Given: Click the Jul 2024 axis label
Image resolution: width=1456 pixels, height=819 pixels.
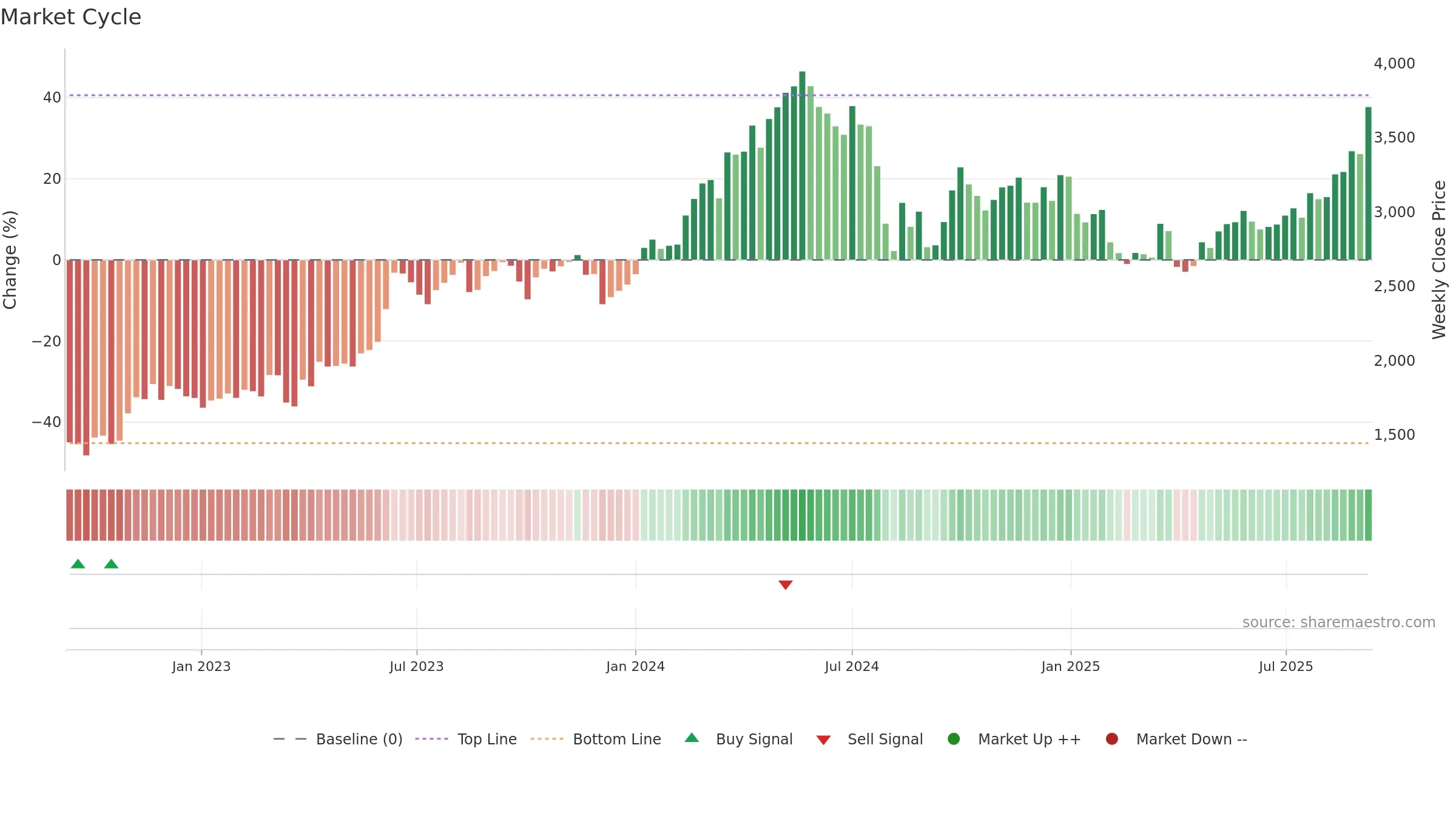Looking at the screenshot, I should click(x=852, y=666).
